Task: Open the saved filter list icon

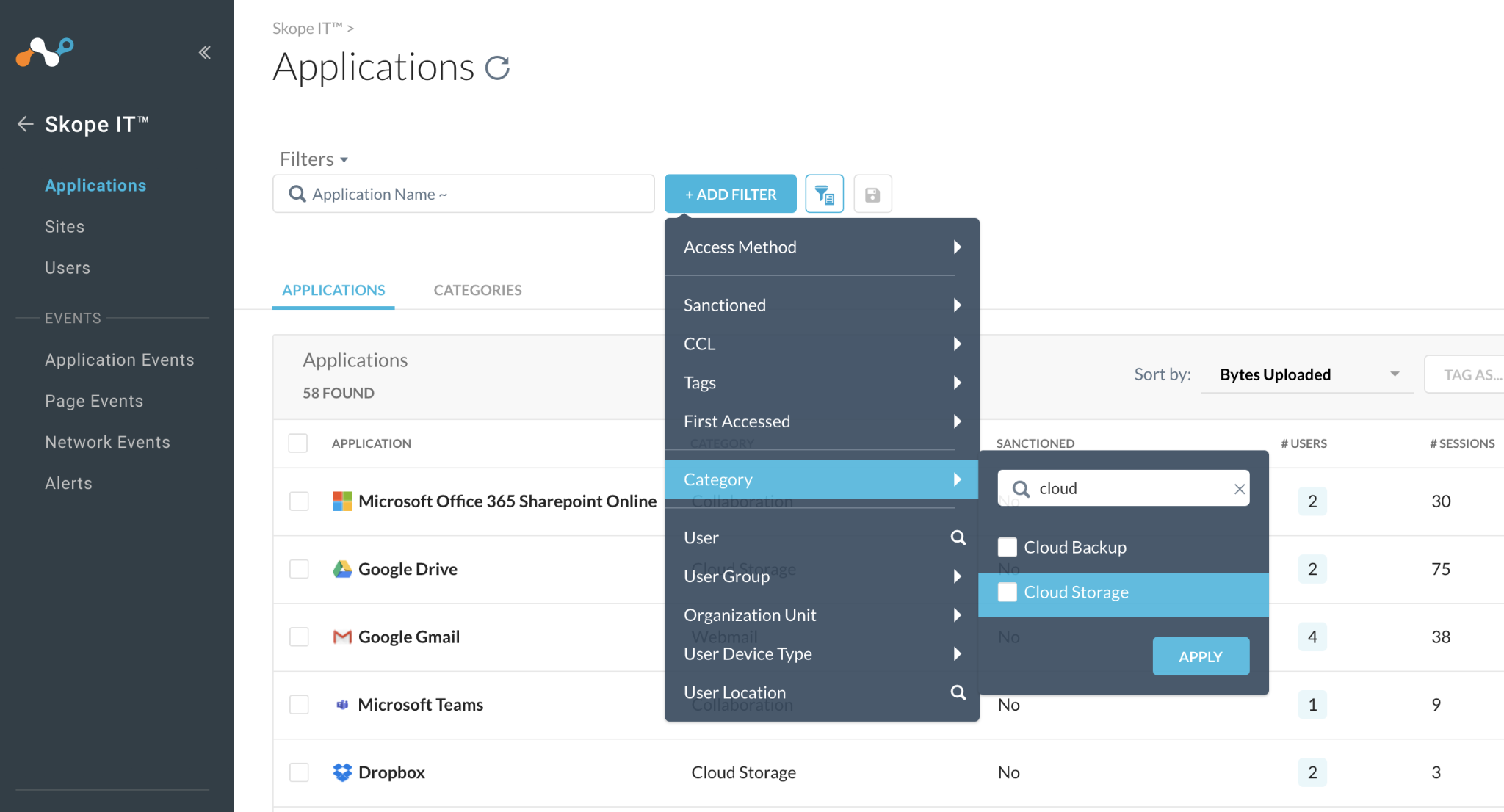Action: tap(824, 195)
